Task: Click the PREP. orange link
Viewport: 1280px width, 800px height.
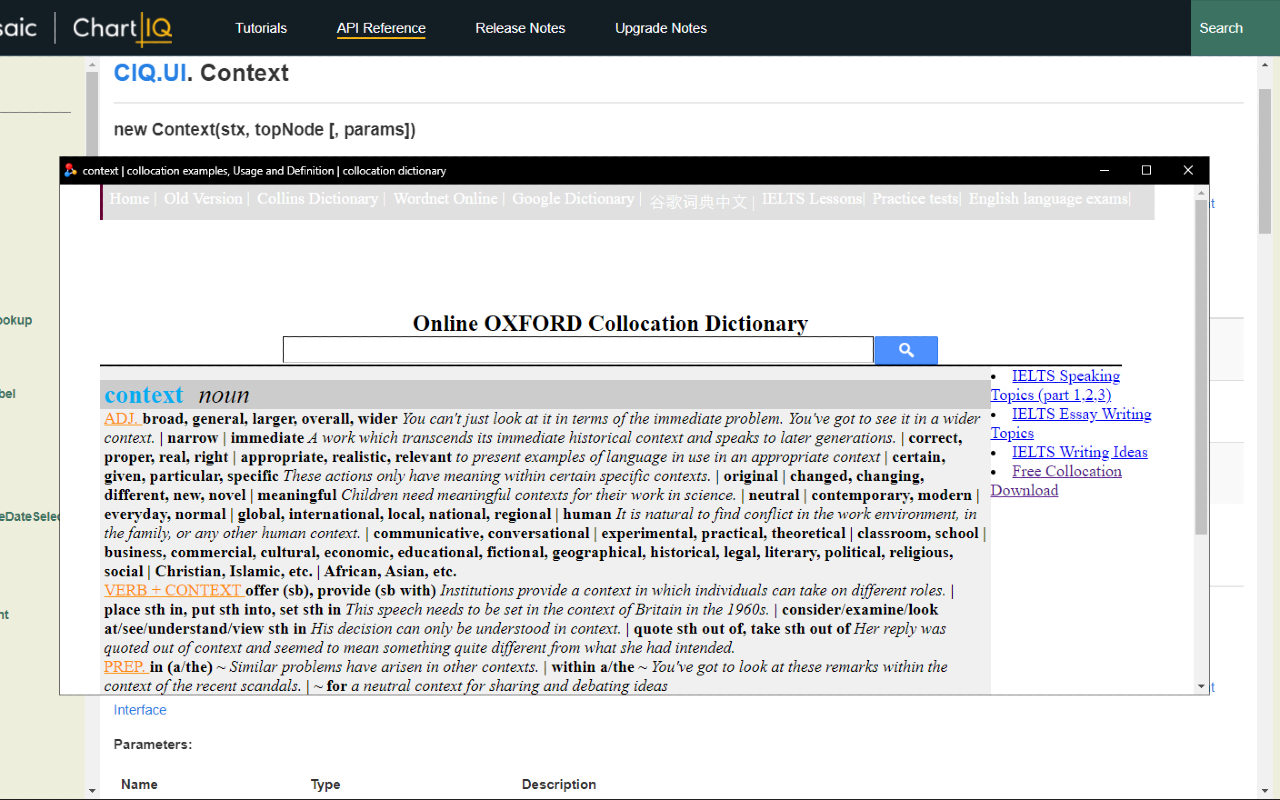Action: [125, 666]
